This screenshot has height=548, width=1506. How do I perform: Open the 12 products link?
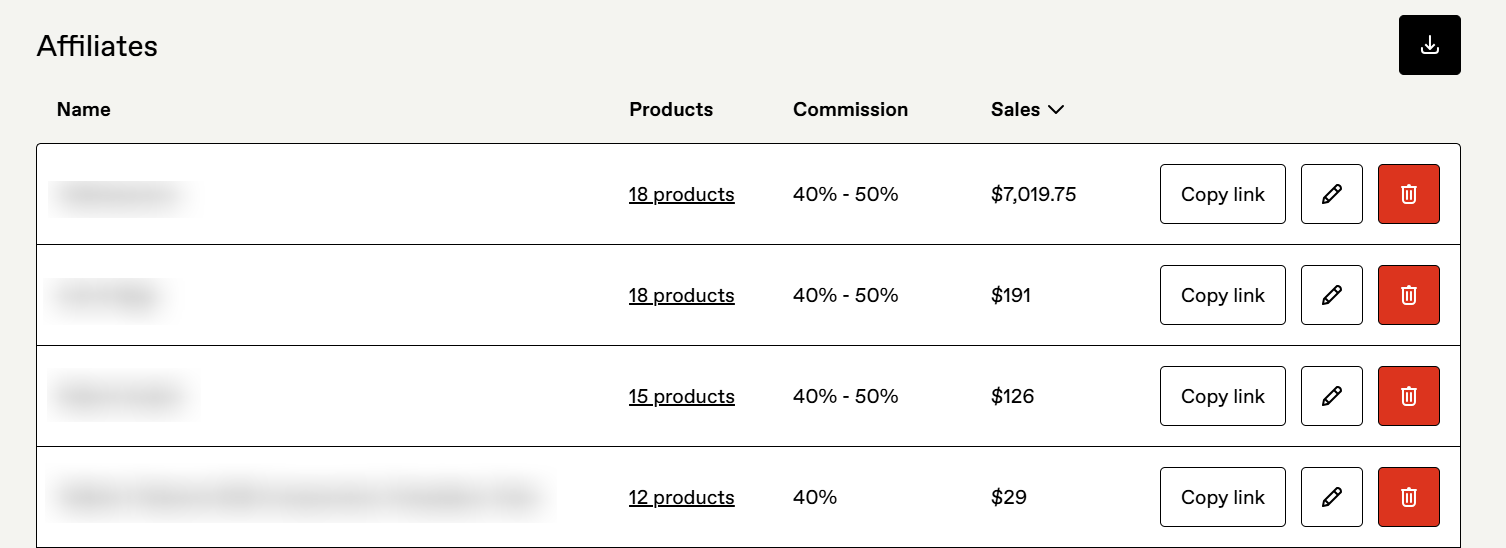tap(681, 498)
